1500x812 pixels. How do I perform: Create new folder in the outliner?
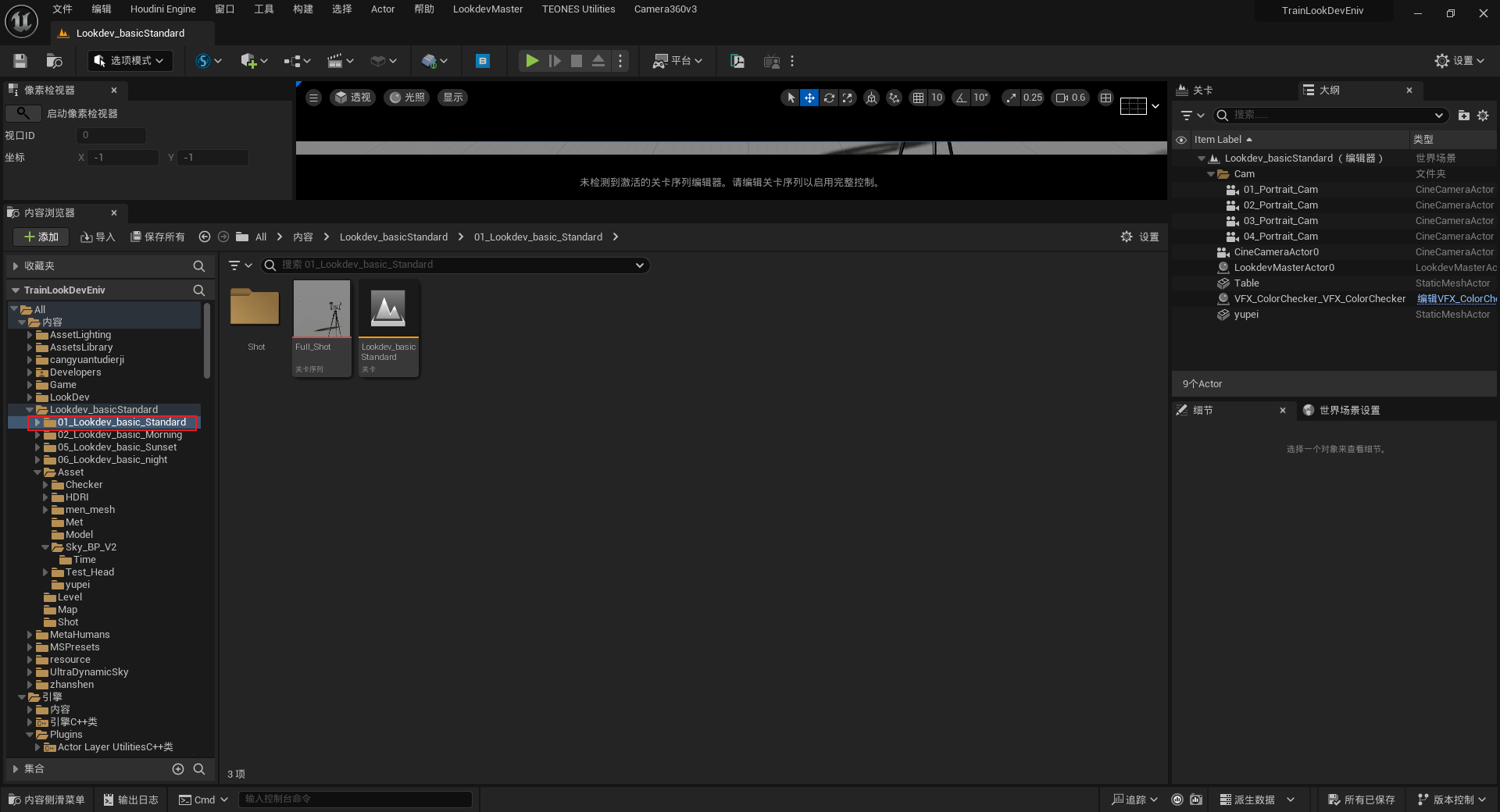[1463, 116]
